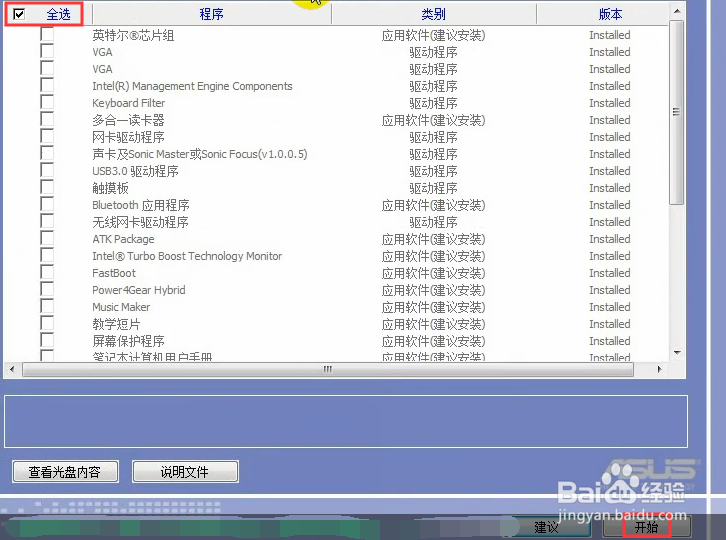726x540 pixels.
Task: Select the Music Maker program name
Action: click(x=121, y=307)
